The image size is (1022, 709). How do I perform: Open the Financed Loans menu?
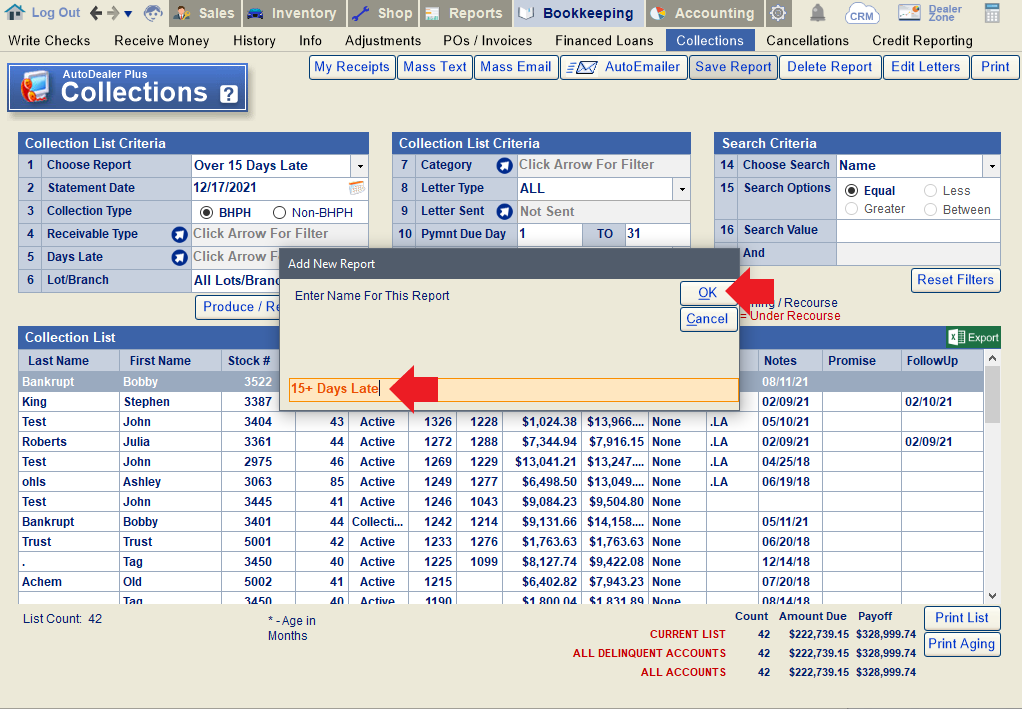604,40
